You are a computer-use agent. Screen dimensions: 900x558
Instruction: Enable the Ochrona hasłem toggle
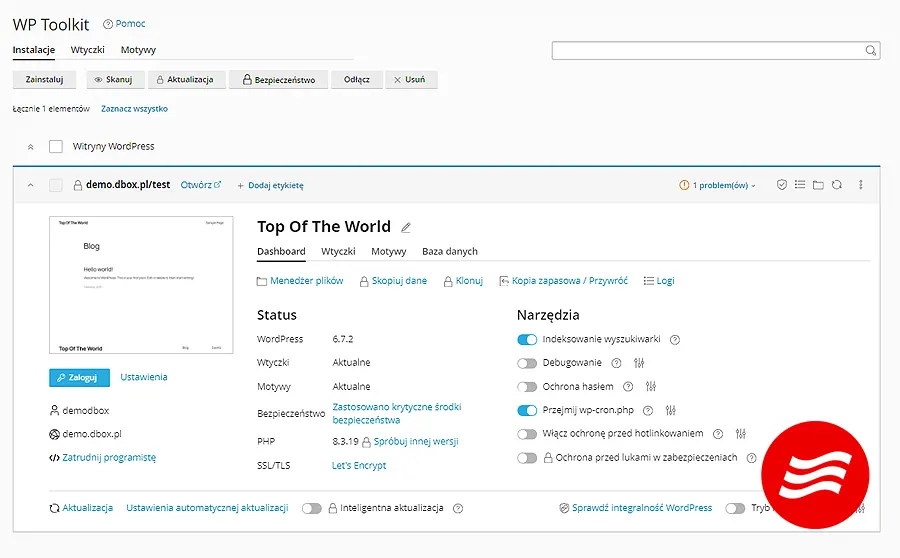click(527, 387)
